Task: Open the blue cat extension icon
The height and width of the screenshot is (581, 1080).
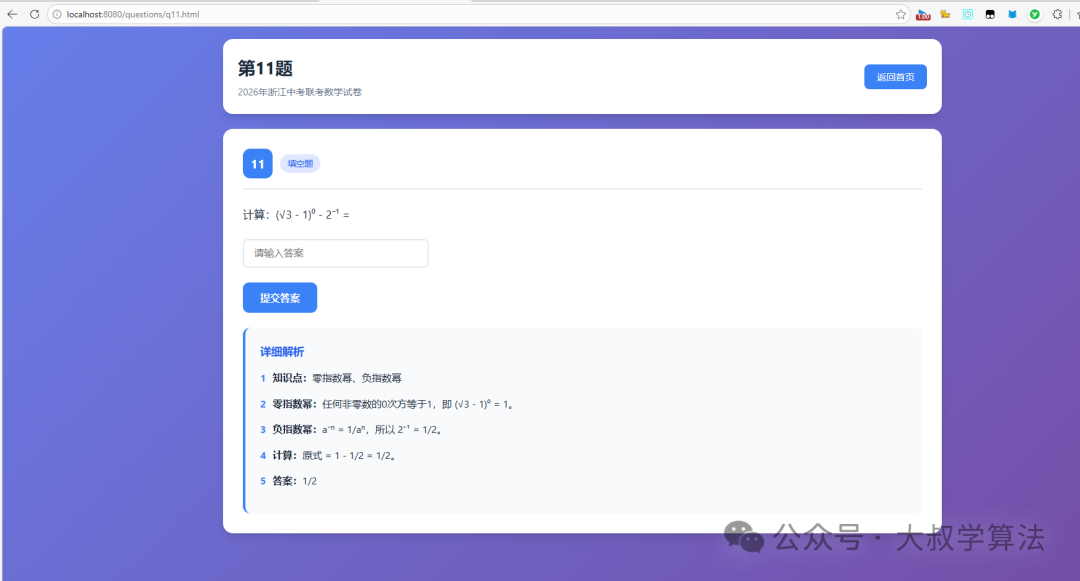Action: pyautogui.click(x=1011, y=14)
